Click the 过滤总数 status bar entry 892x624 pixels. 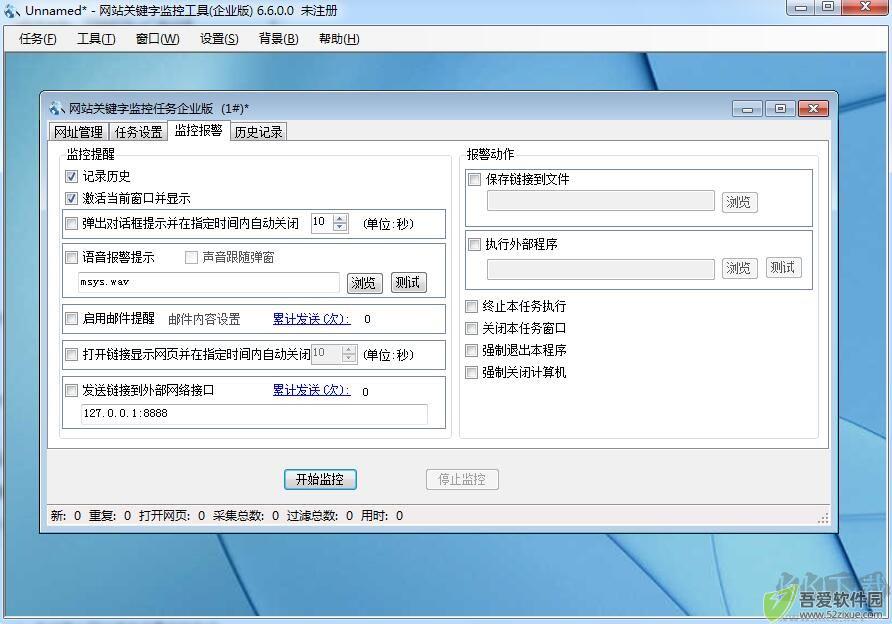pos(320,516)
